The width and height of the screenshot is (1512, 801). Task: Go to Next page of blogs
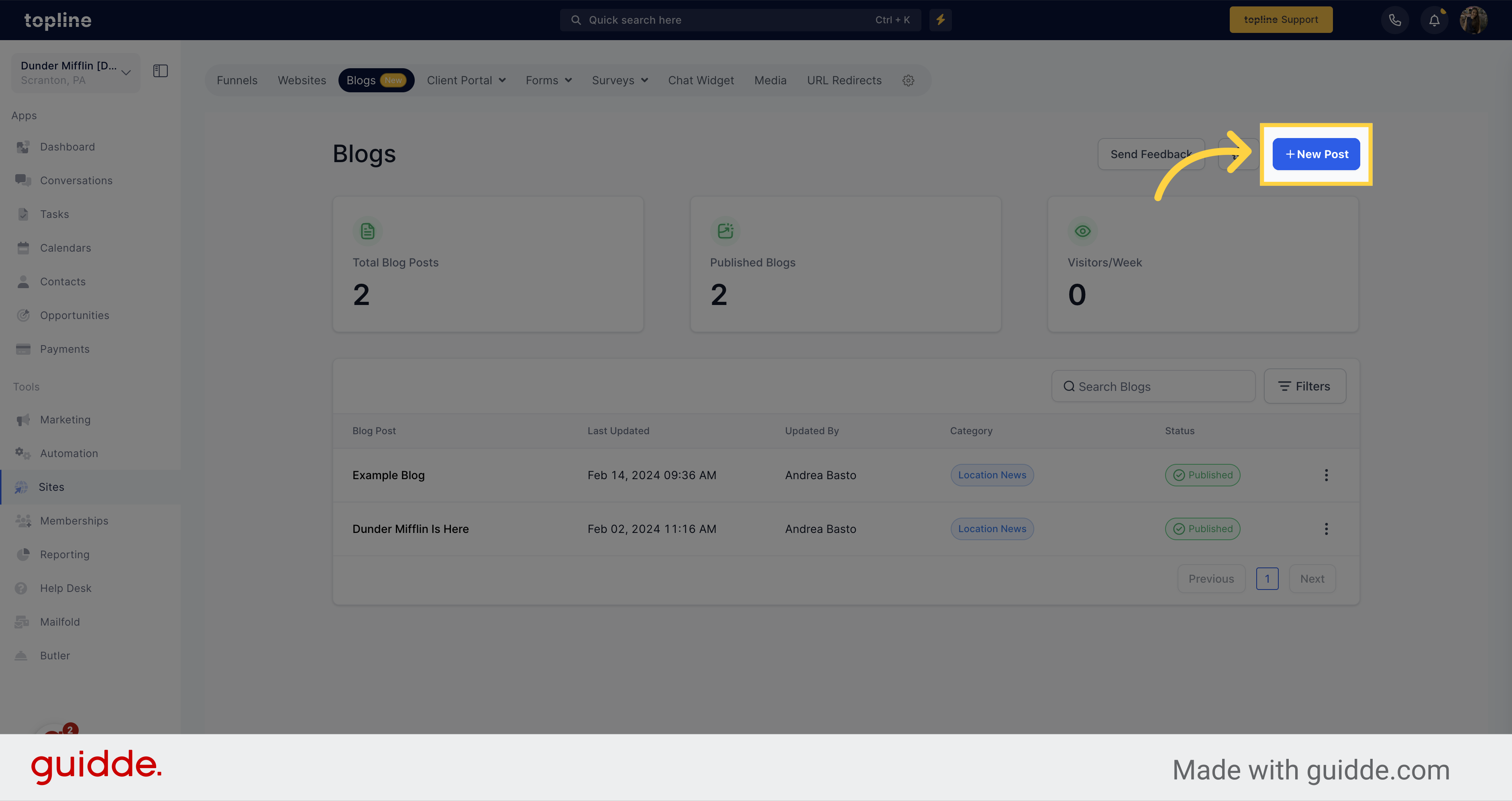pos(1312,579)
